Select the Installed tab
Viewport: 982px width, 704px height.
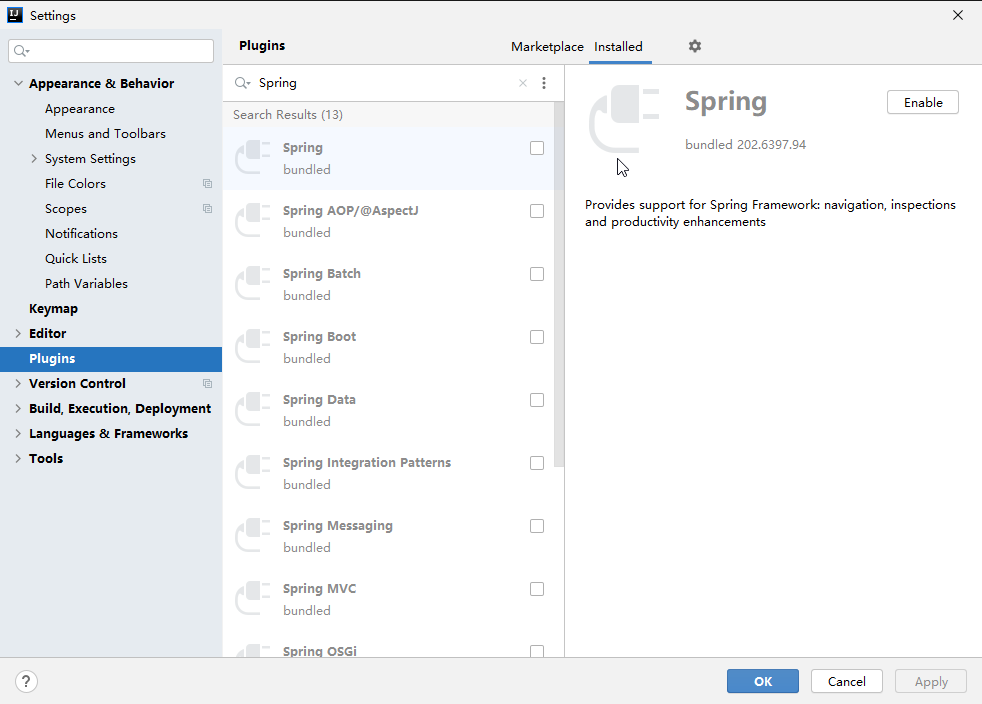pos(619,46)
